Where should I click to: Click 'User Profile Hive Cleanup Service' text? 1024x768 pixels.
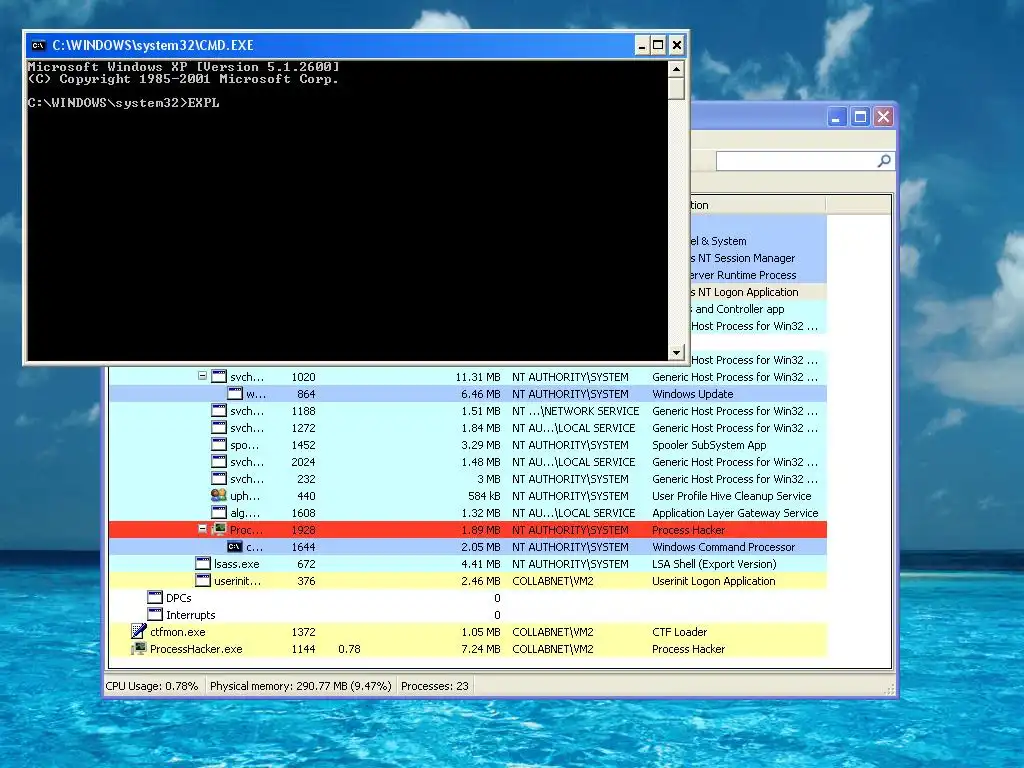(731, 496)
